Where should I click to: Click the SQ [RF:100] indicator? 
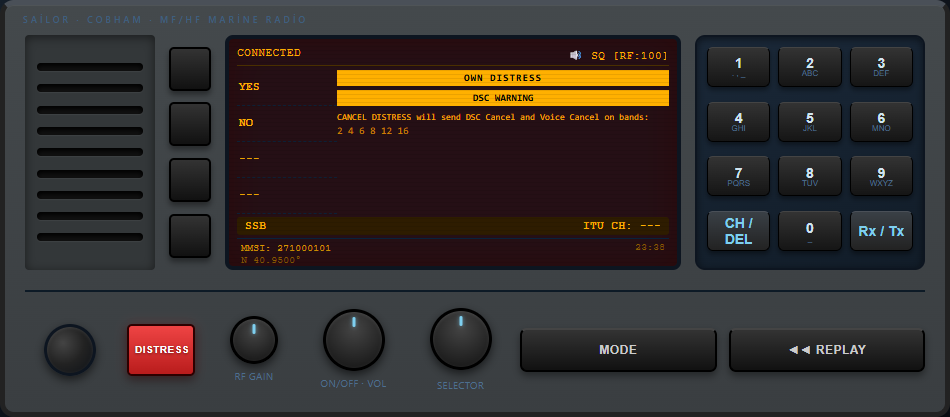pyautogui.click(x=629, y=56)
